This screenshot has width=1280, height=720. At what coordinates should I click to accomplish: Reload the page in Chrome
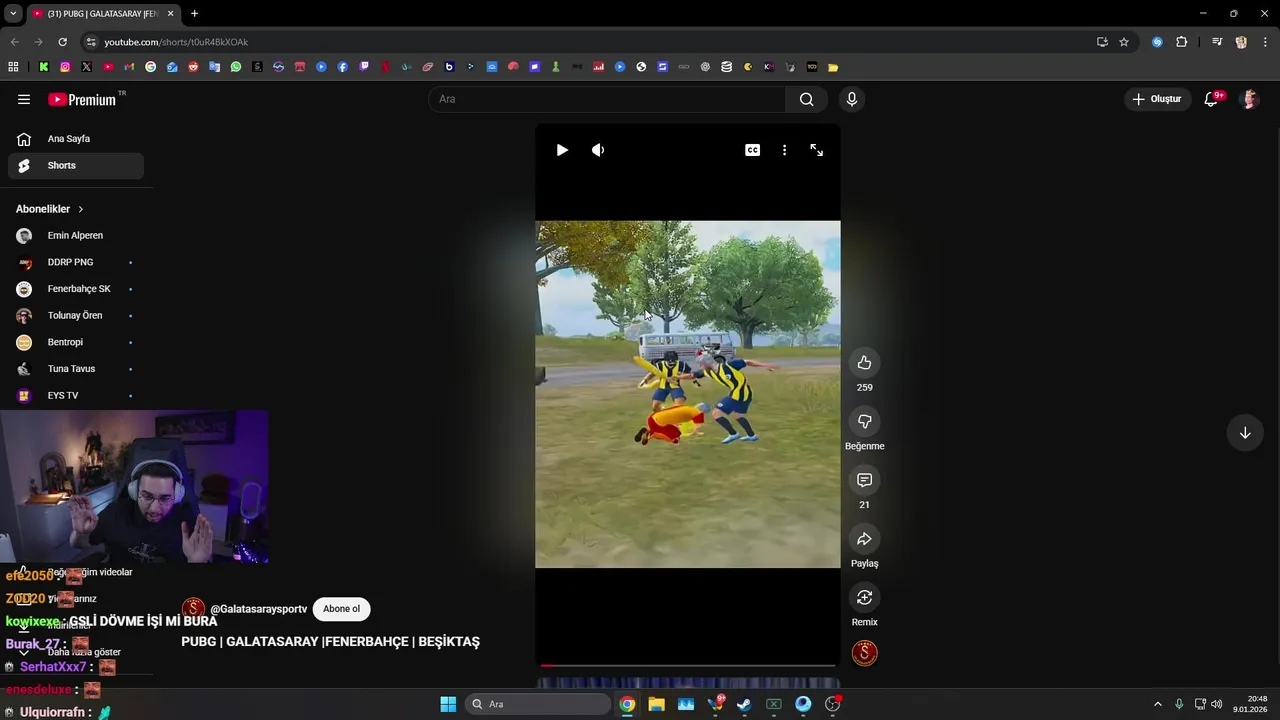[x=62, y=42]
